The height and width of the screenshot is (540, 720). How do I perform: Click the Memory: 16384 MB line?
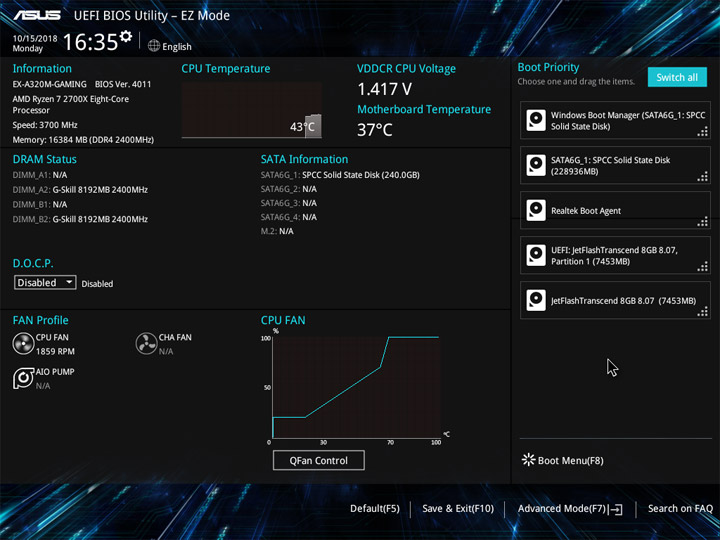click(x=83, y=140)
